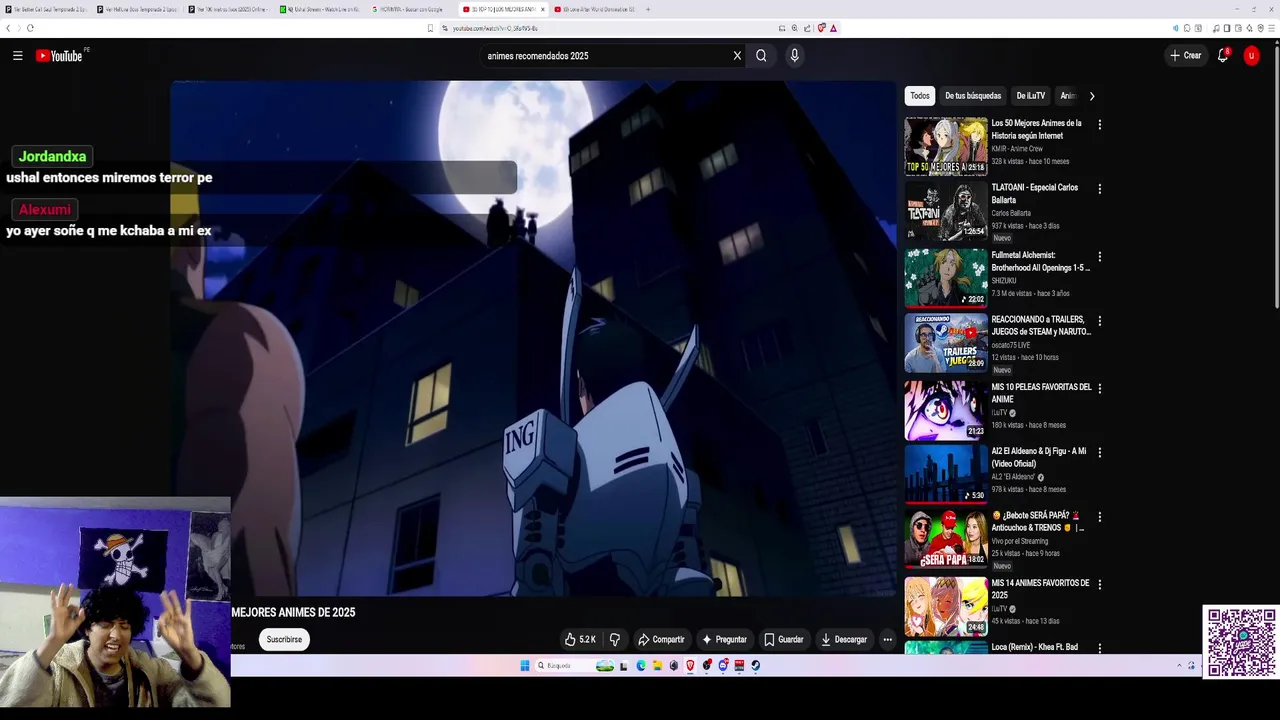Show more filter chips with right arrow

coord(1091,96)
